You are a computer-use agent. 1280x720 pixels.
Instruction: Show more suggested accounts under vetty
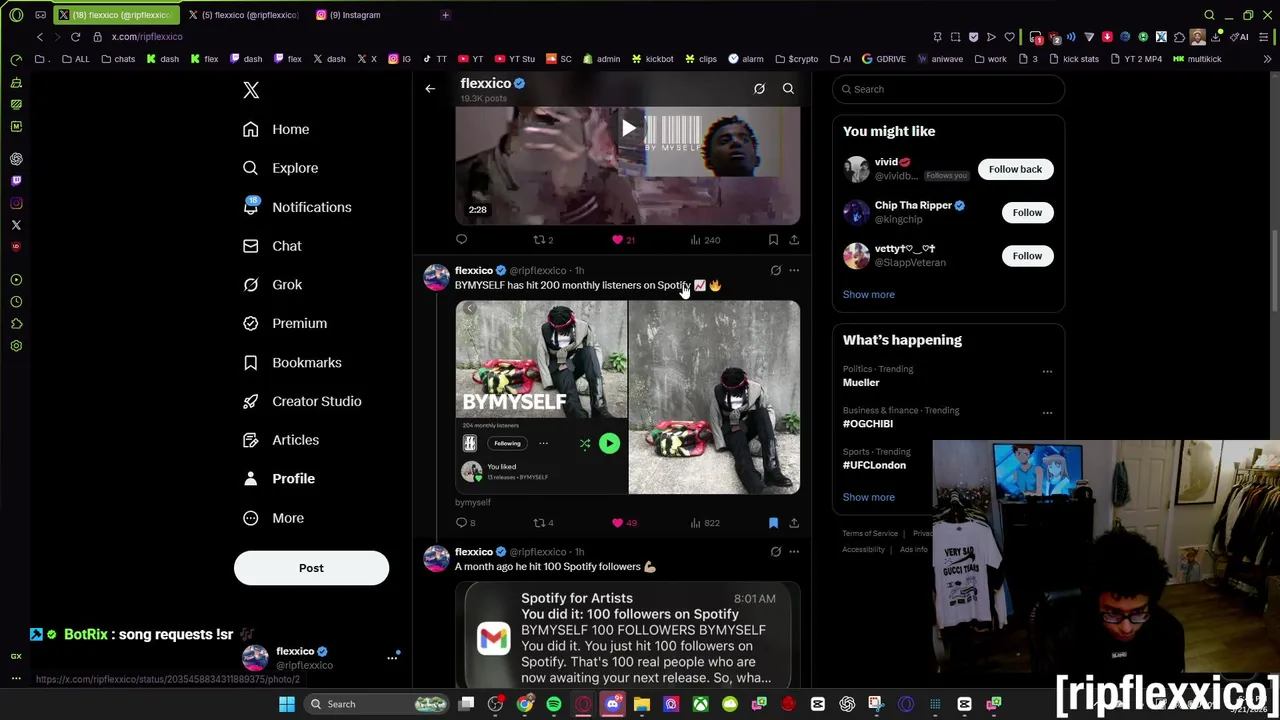click(x=868, y=294)
